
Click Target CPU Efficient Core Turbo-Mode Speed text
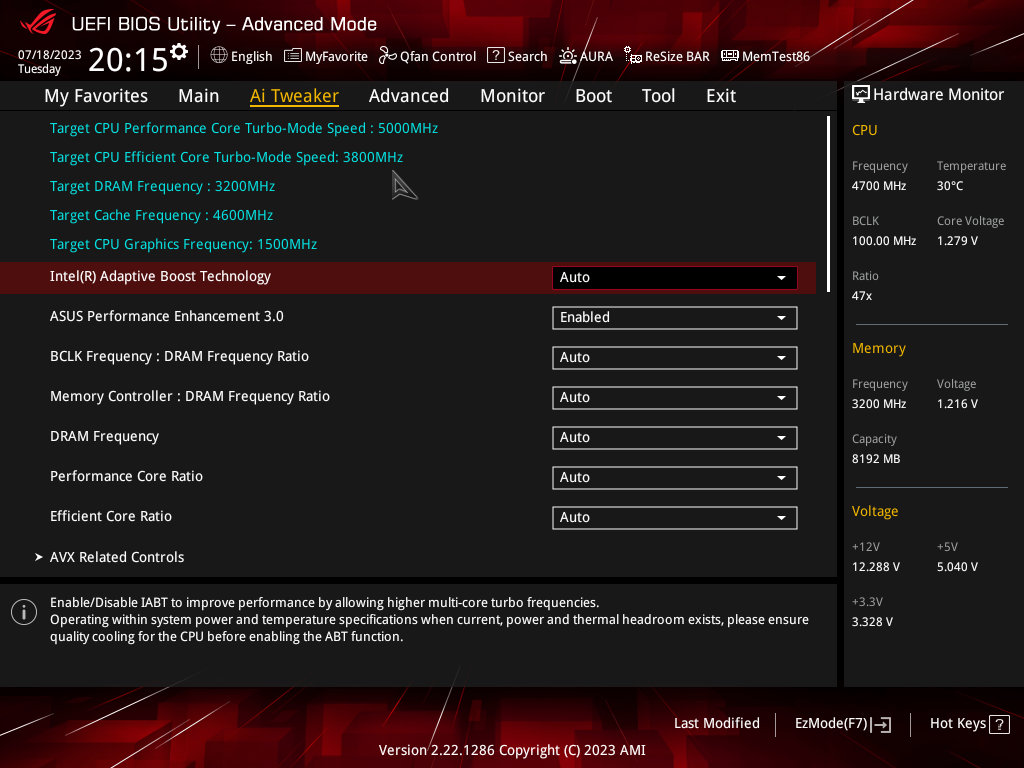(x=227, y=157)
